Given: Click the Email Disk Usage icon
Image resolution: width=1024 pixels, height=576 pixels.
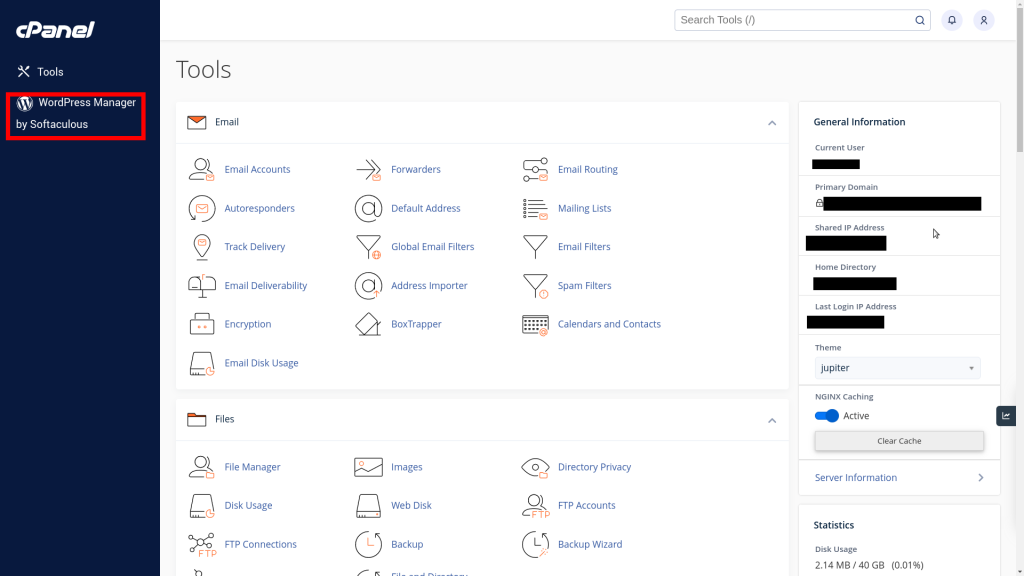Looking at the screenshot, I should coord(201,363).
